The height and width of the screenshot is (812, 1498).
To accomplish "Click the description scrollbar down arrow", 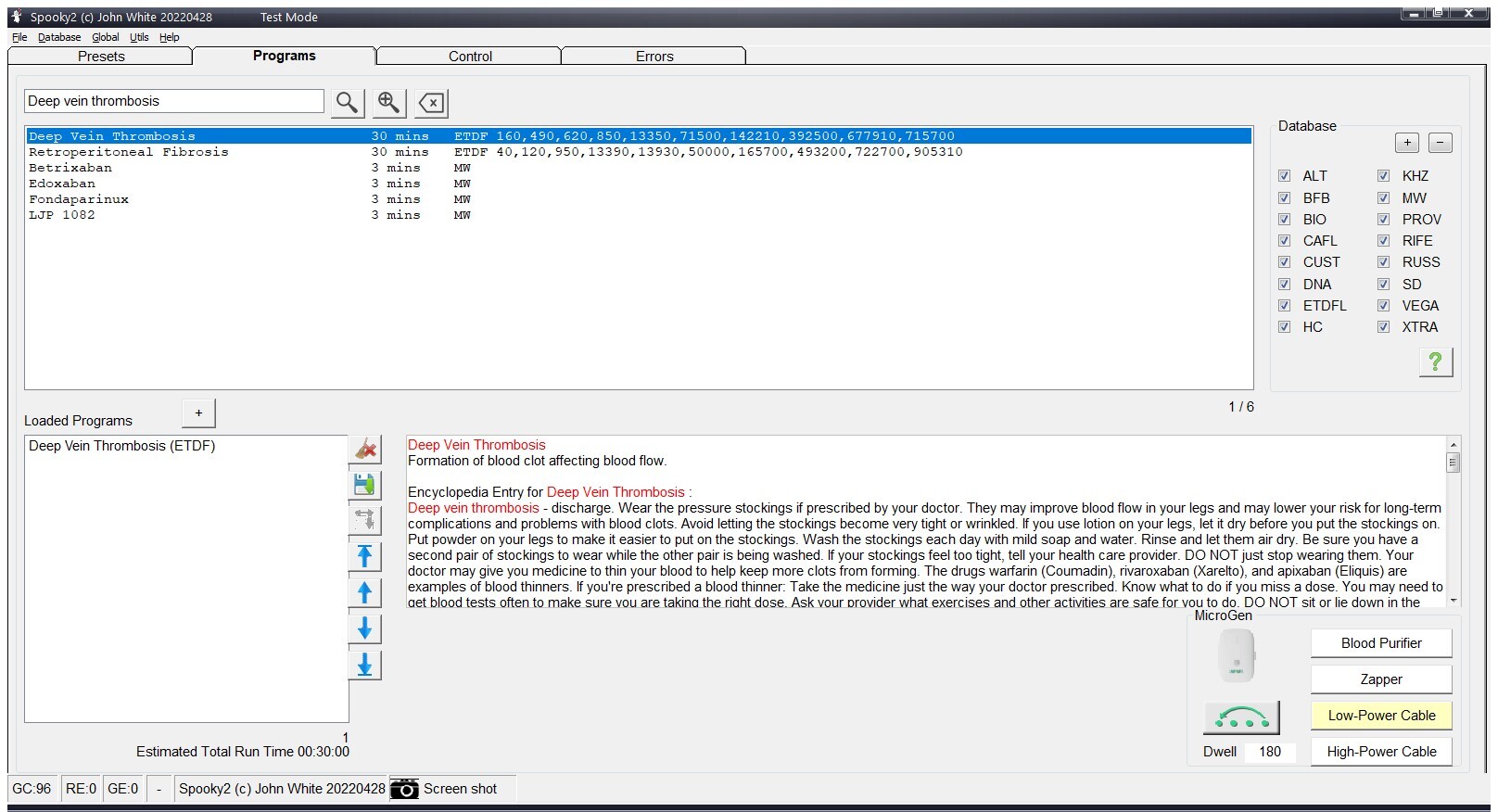I will 1454,601.
